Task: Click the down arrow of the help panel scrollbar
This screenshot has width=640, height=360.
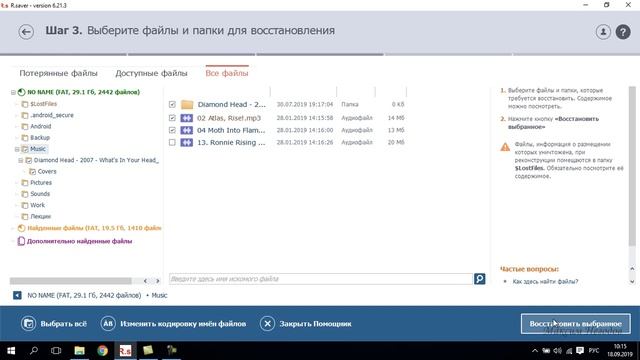Action: [x=632, y=282]
